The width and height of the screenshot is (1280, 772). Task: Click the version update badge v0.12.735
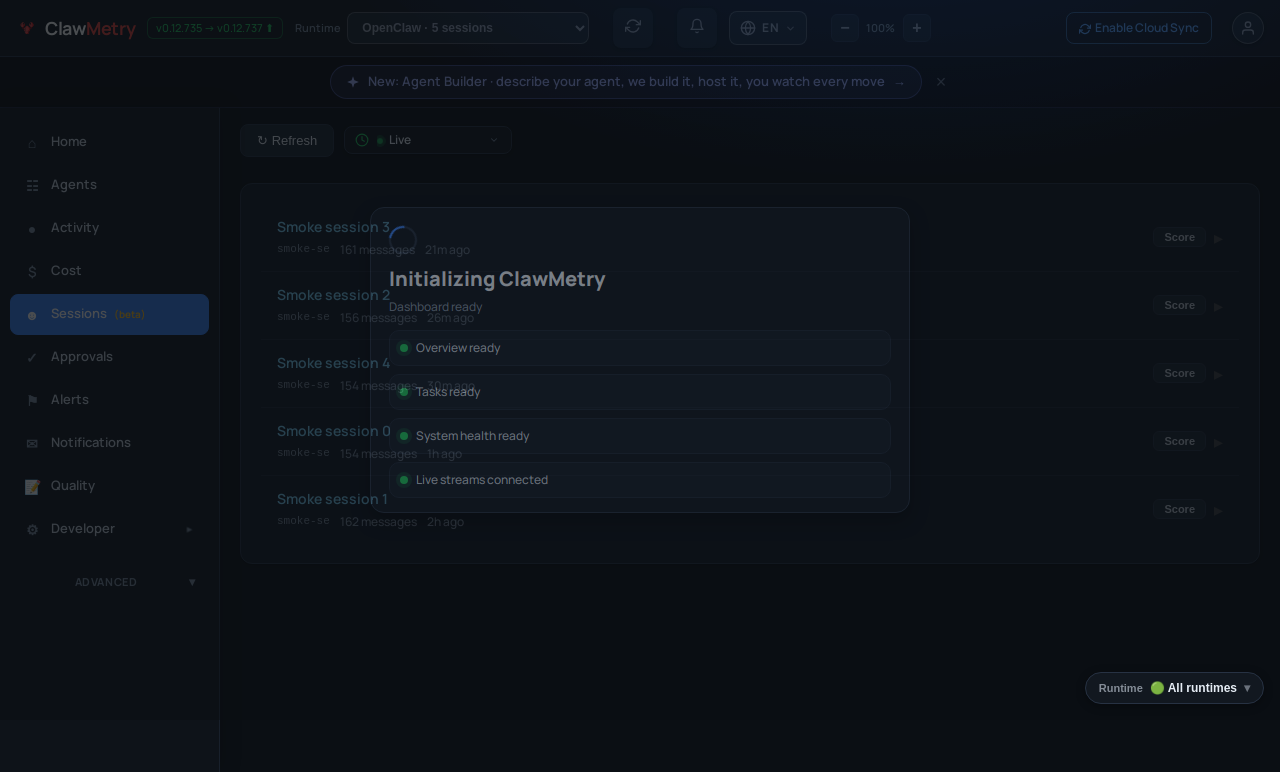coord(215,28)
